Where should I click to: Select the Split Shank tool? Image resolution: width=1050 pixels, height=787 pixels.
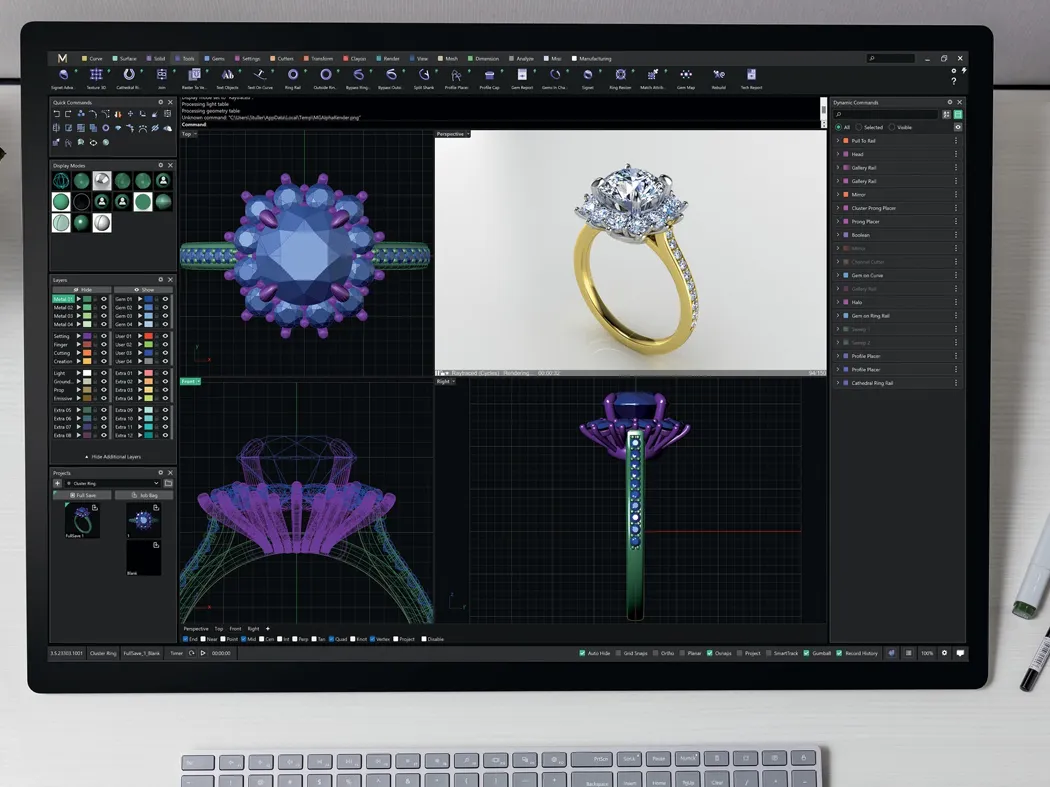(422, 76)
